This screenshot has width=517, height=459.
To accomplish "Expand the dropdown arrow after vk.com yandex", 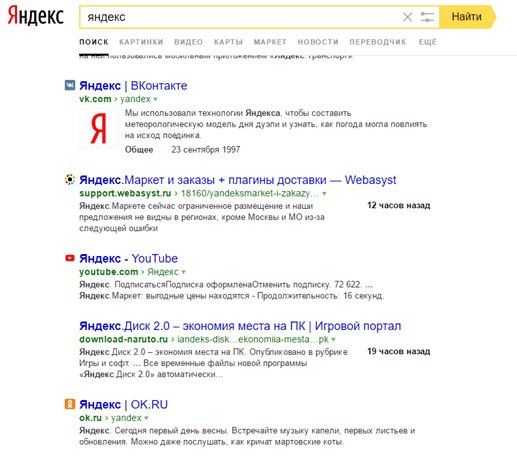I will tap(155, 99).
